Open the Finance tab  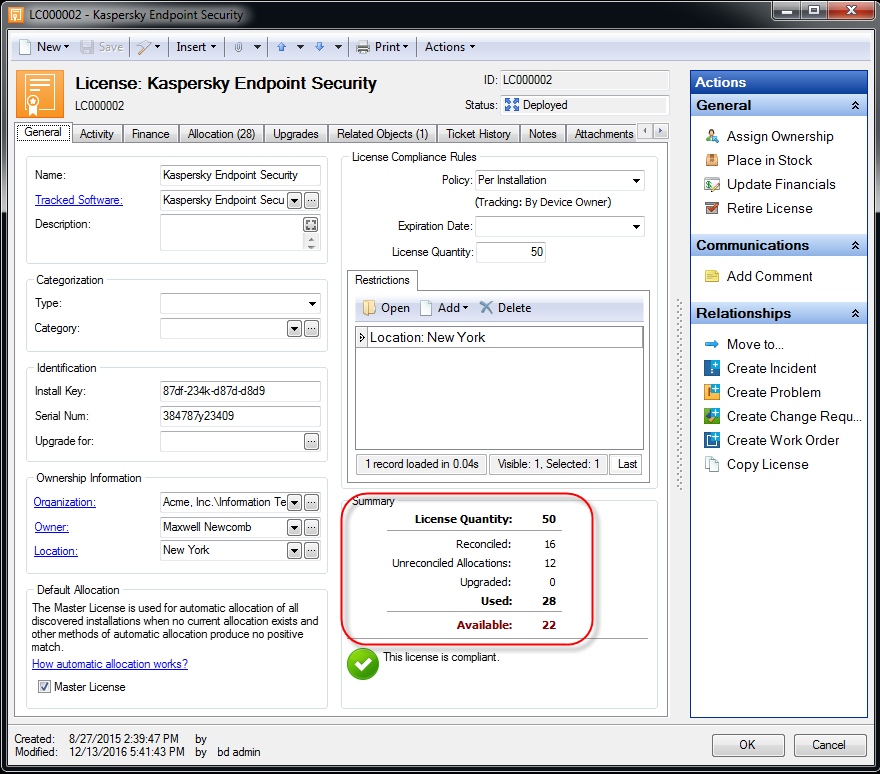tap(150, 134)
